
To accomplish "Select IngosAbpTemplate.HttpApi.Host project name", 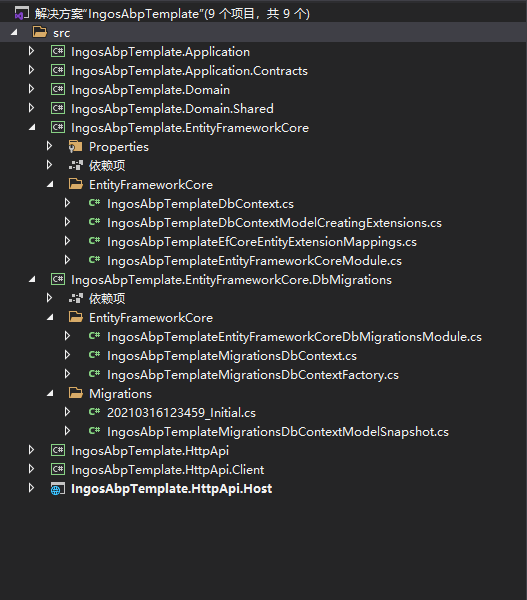I will click(171, 489).
